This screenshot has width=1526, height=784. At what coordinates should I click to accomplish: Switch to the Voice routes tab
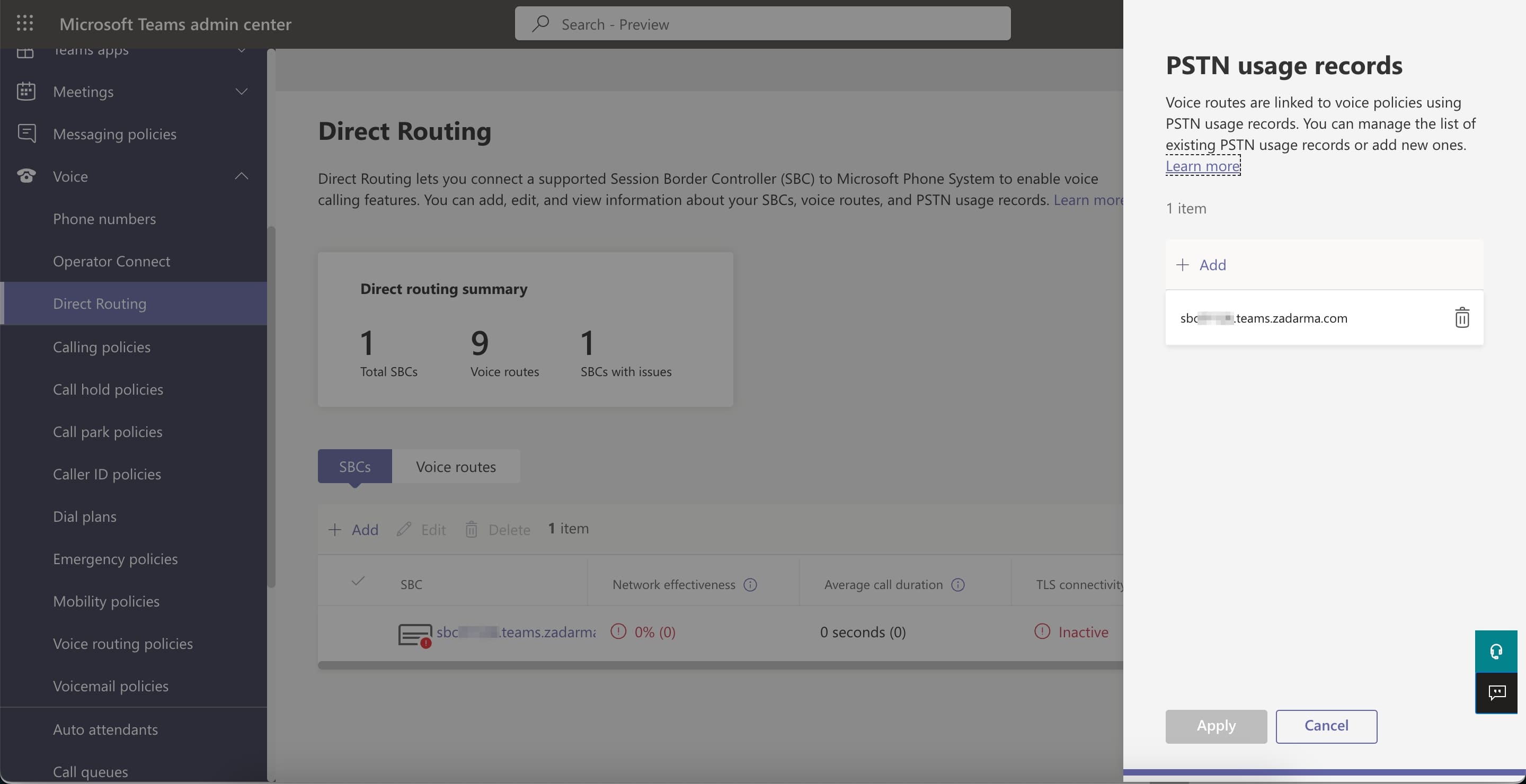pyautogui.click(x=456, y=467)
